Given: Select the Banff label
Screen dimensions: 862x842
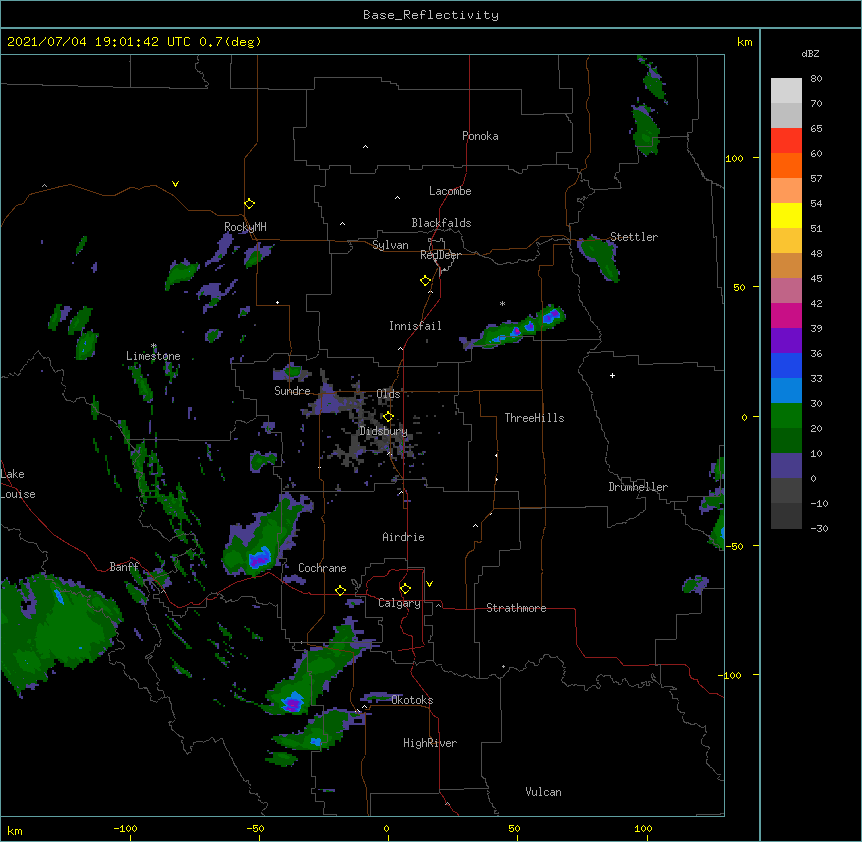Looking at the screenshot, I should (x=124, y=567).
